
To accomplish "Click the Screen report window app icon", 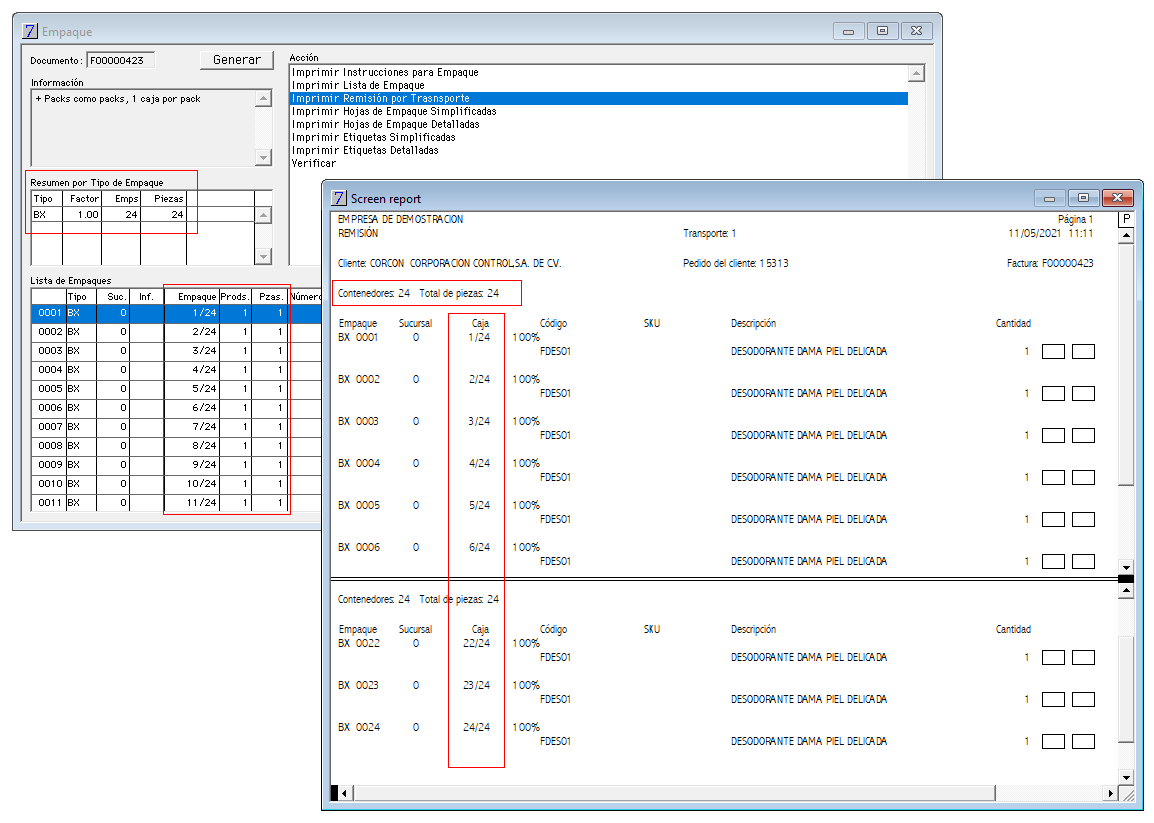I will point(339,198).
